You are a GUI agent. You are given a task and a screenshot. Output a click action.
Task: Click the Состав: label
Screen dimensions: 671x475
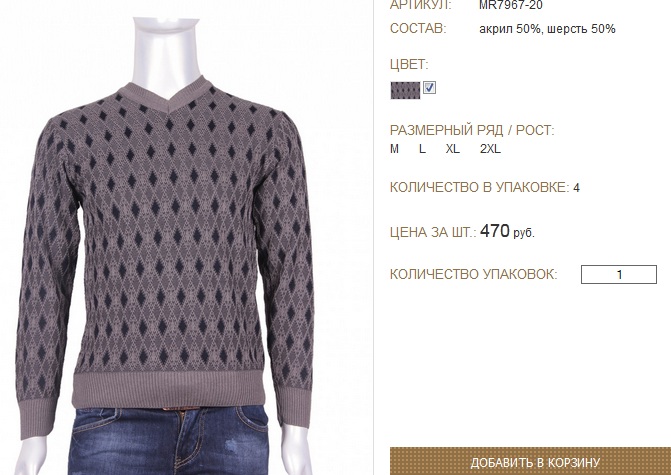click(x=418, y=29)
